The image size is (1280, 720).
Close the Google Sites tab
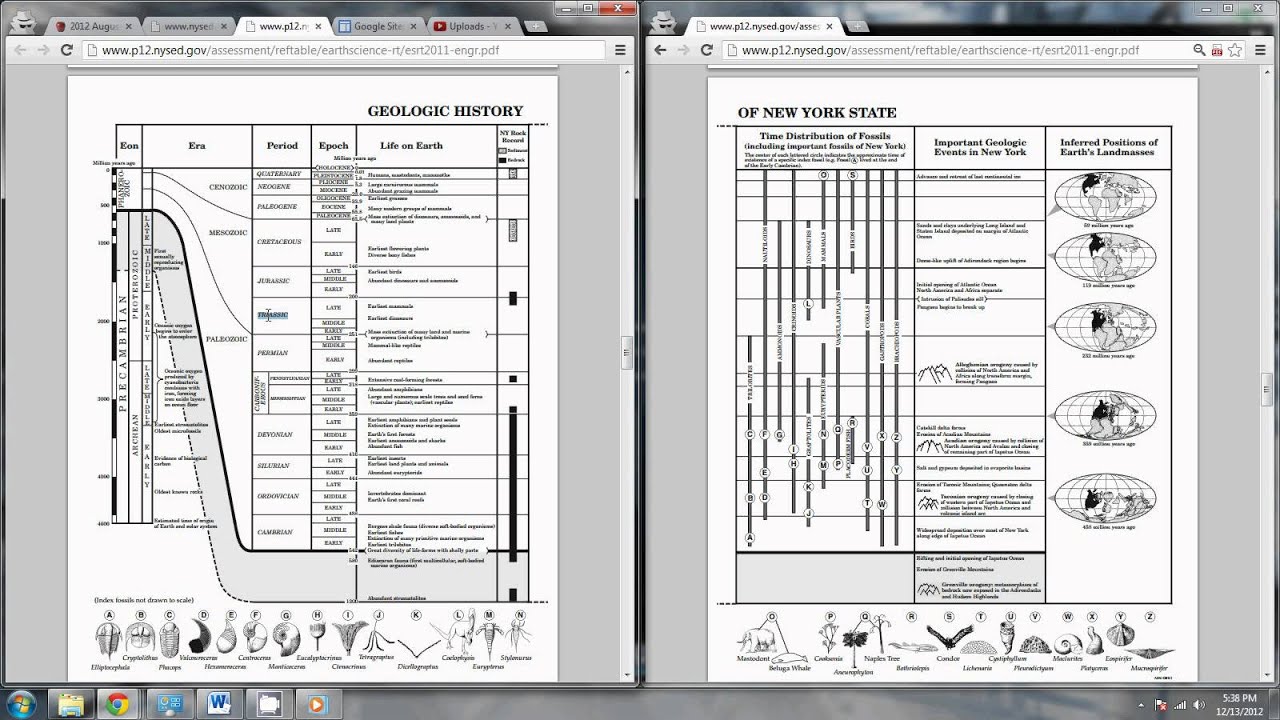(415, 27)
